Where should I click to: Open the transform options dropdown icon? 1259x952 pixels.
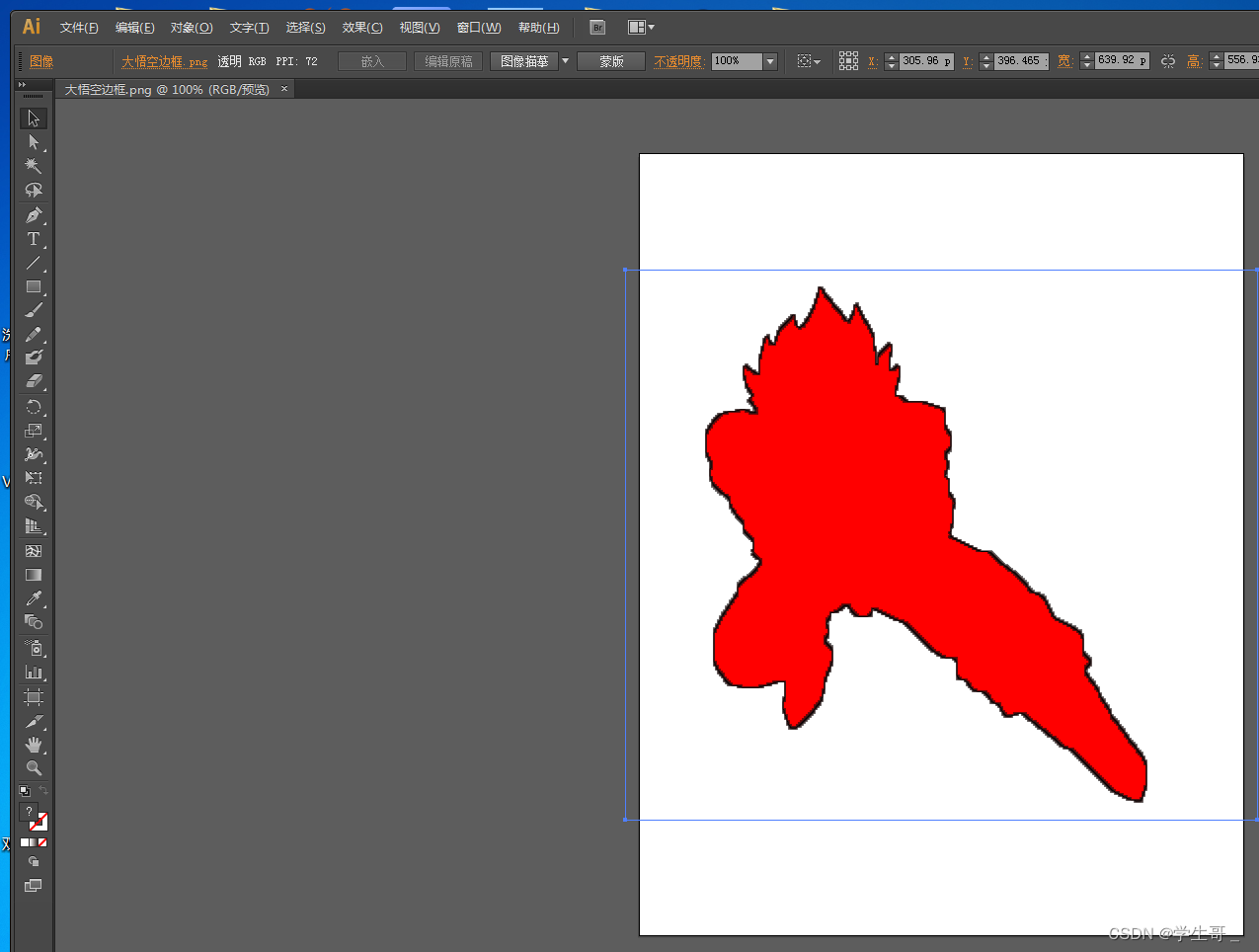click(x=809, y=61)
